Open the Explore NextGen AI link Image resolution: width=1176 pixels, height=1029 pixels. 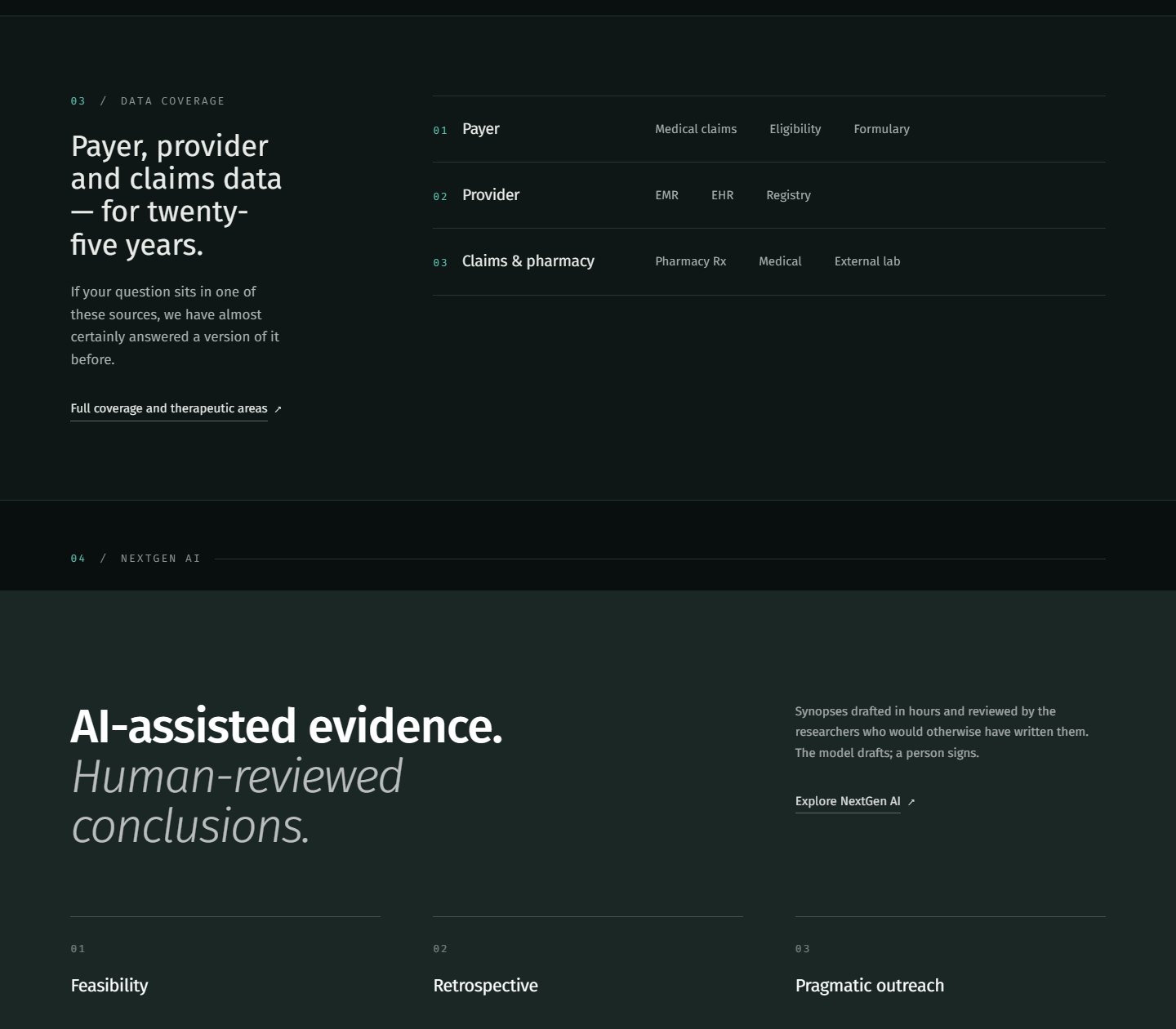point(848,801)
